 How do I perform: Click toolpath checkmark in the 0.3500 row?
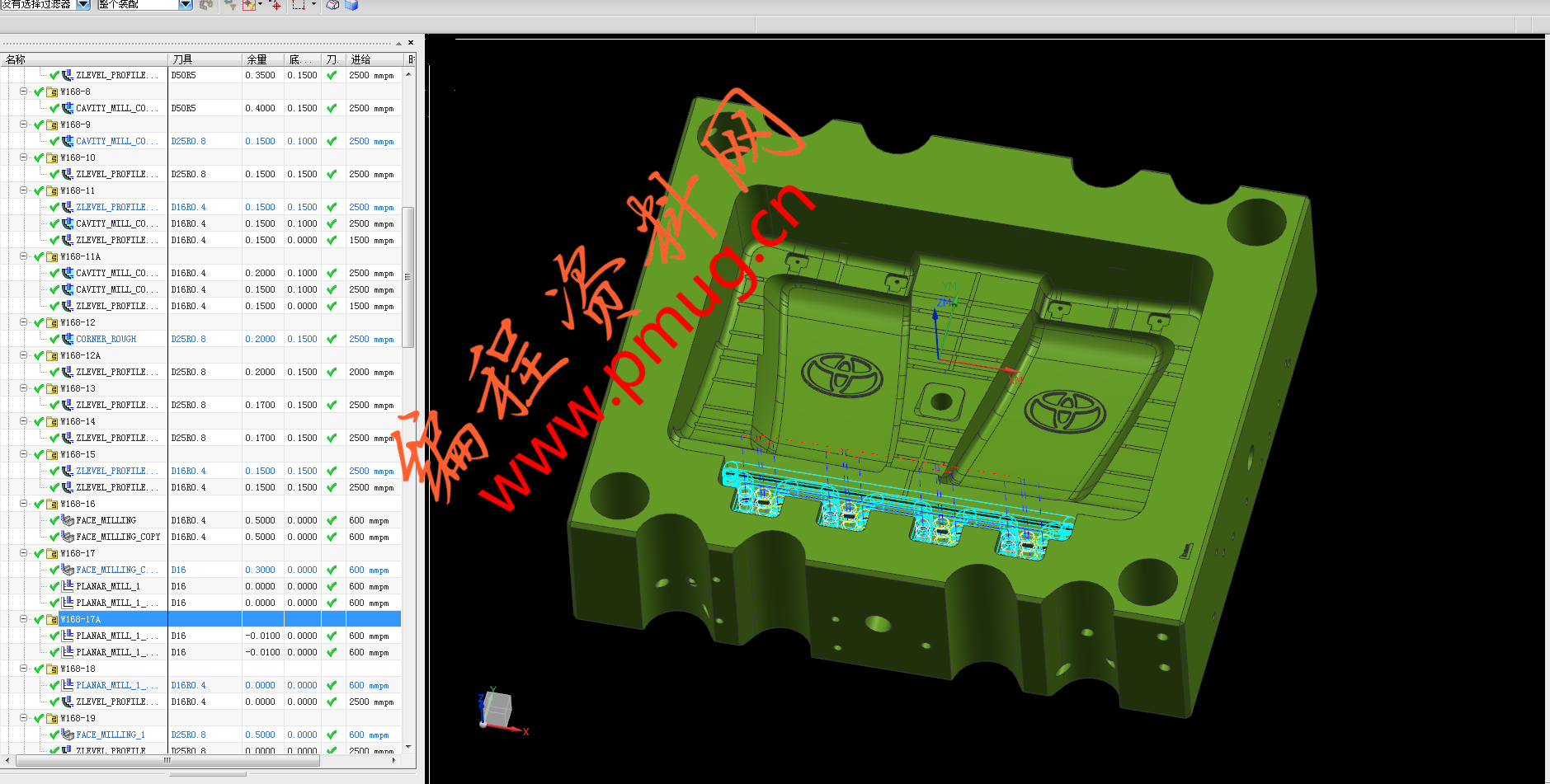tap(332, 75)
